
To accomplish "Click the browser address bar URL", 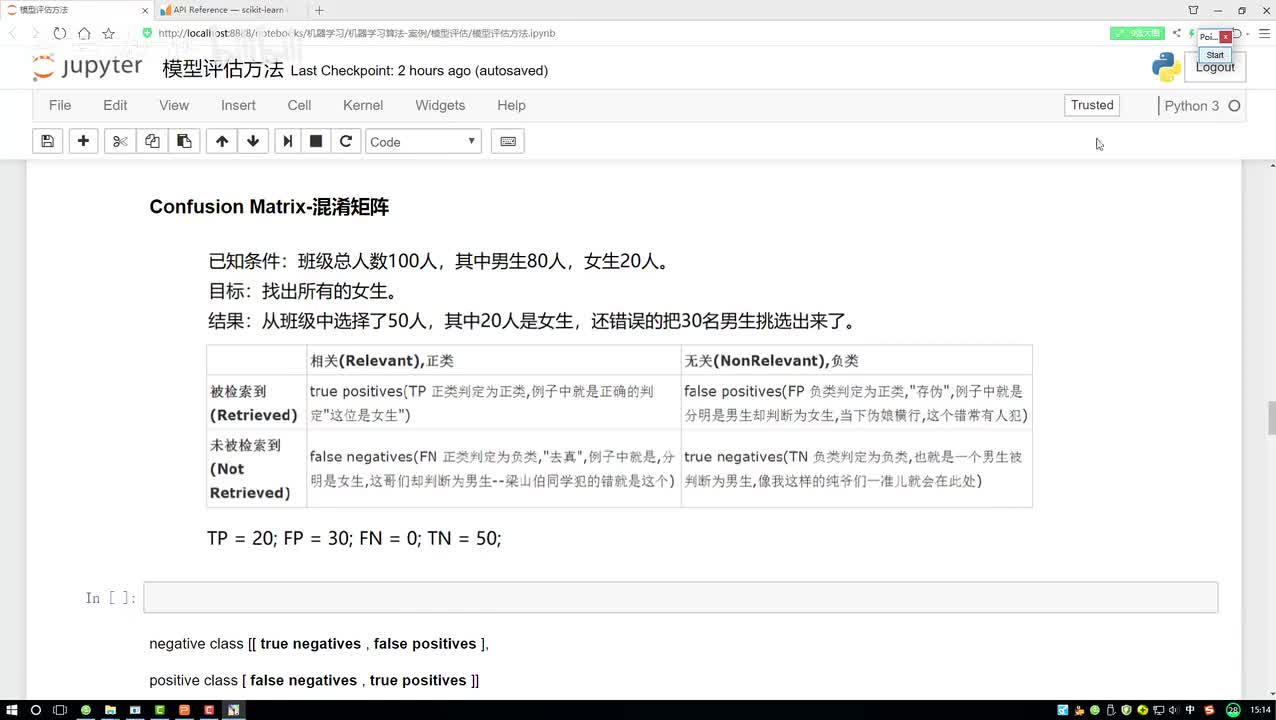I will click(357, 33).
